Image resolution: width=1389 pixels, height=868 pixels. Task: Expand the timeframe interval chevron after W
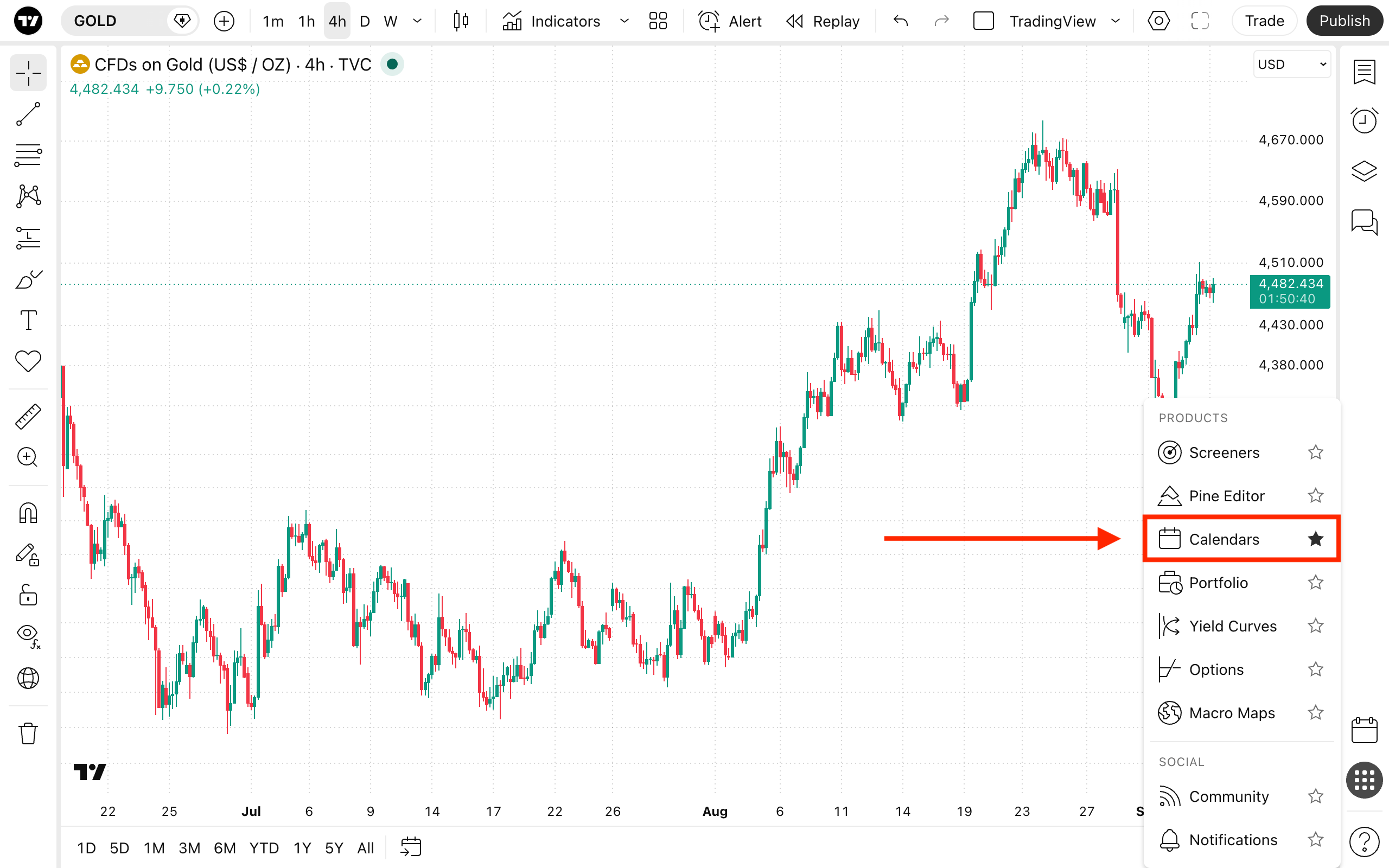417,21
